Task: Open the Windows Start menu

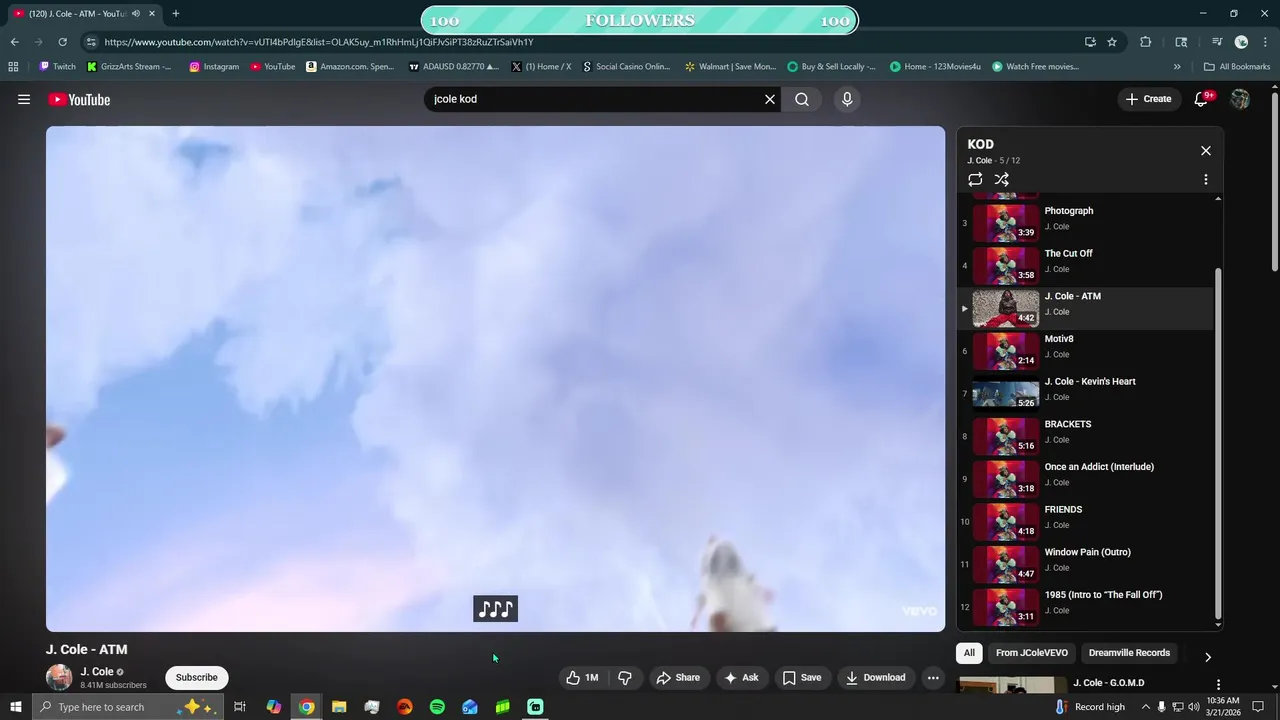Action: click(x=15, y=707)
